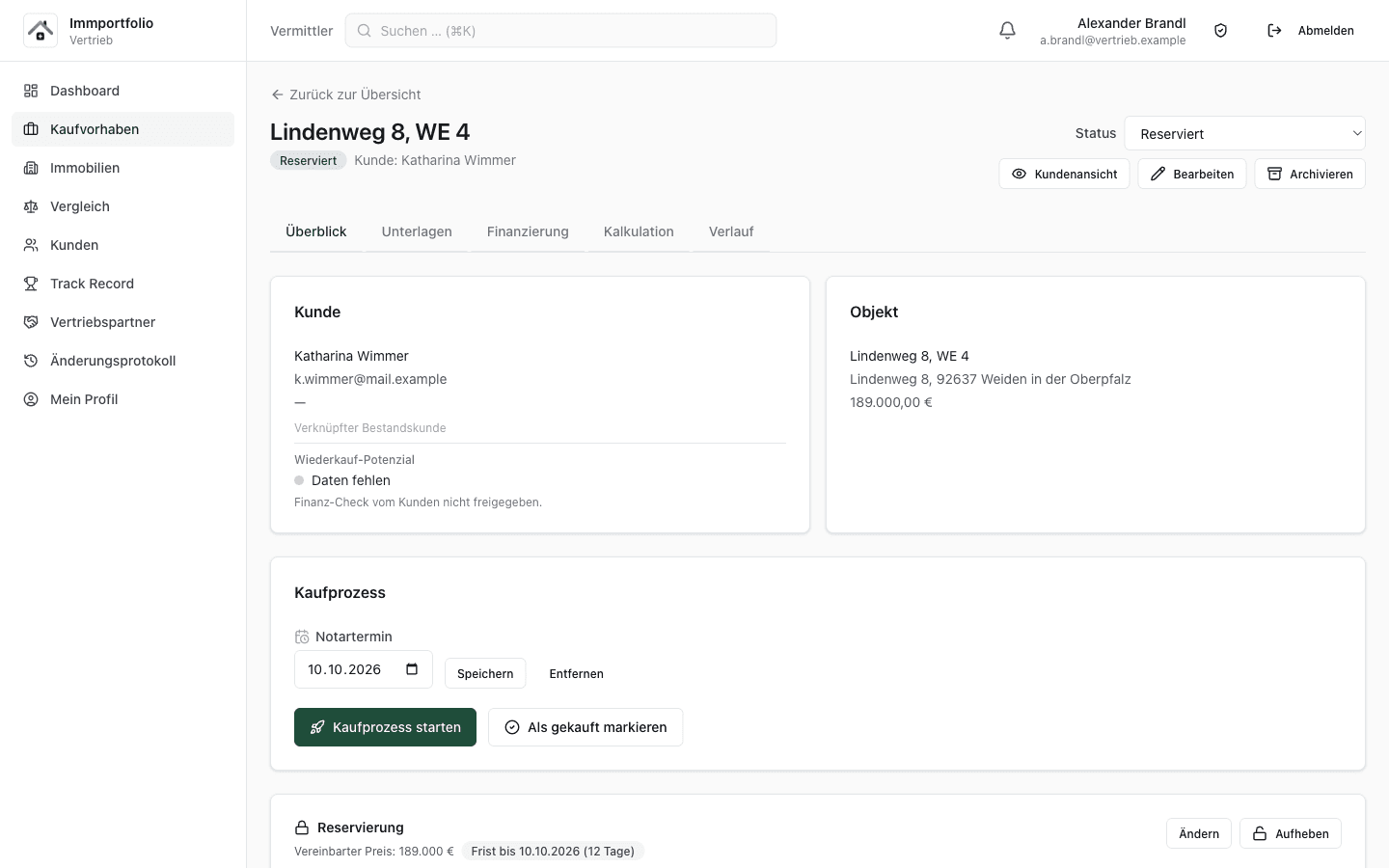Click the Dashboard grid icon in sidebar

click(x=31, y=91)
